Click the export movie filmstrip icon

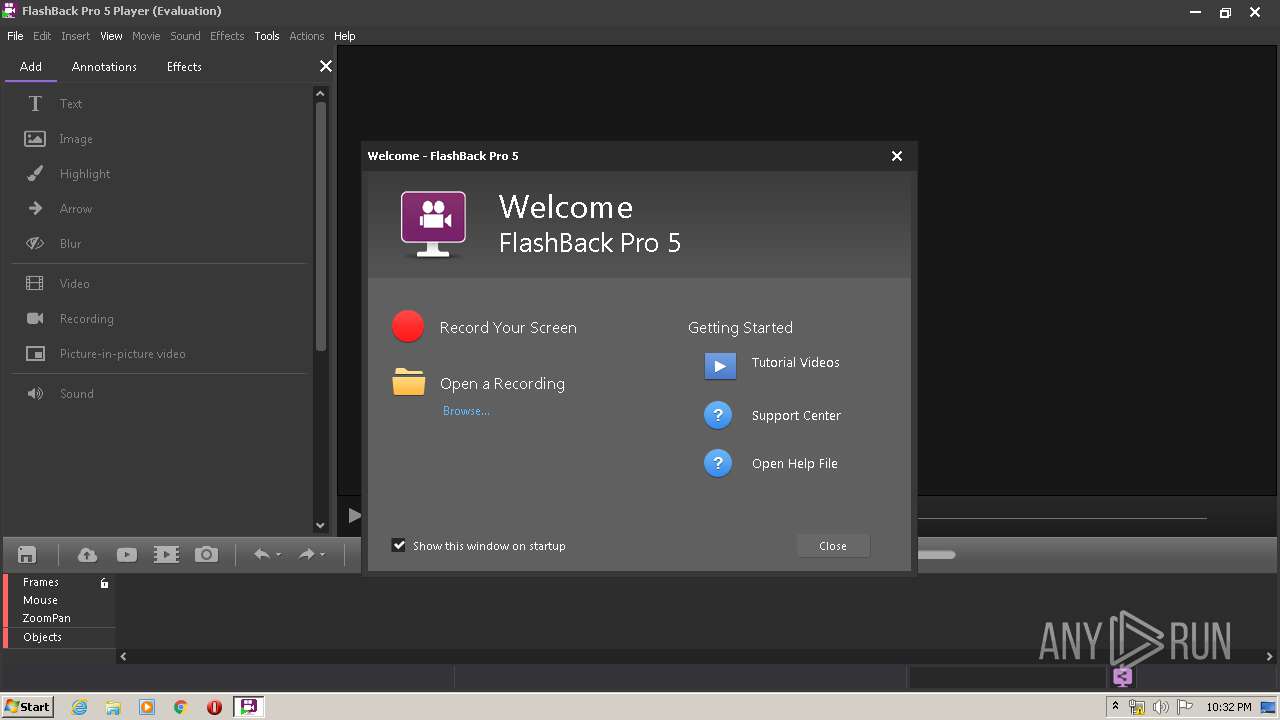pos(166,555)
